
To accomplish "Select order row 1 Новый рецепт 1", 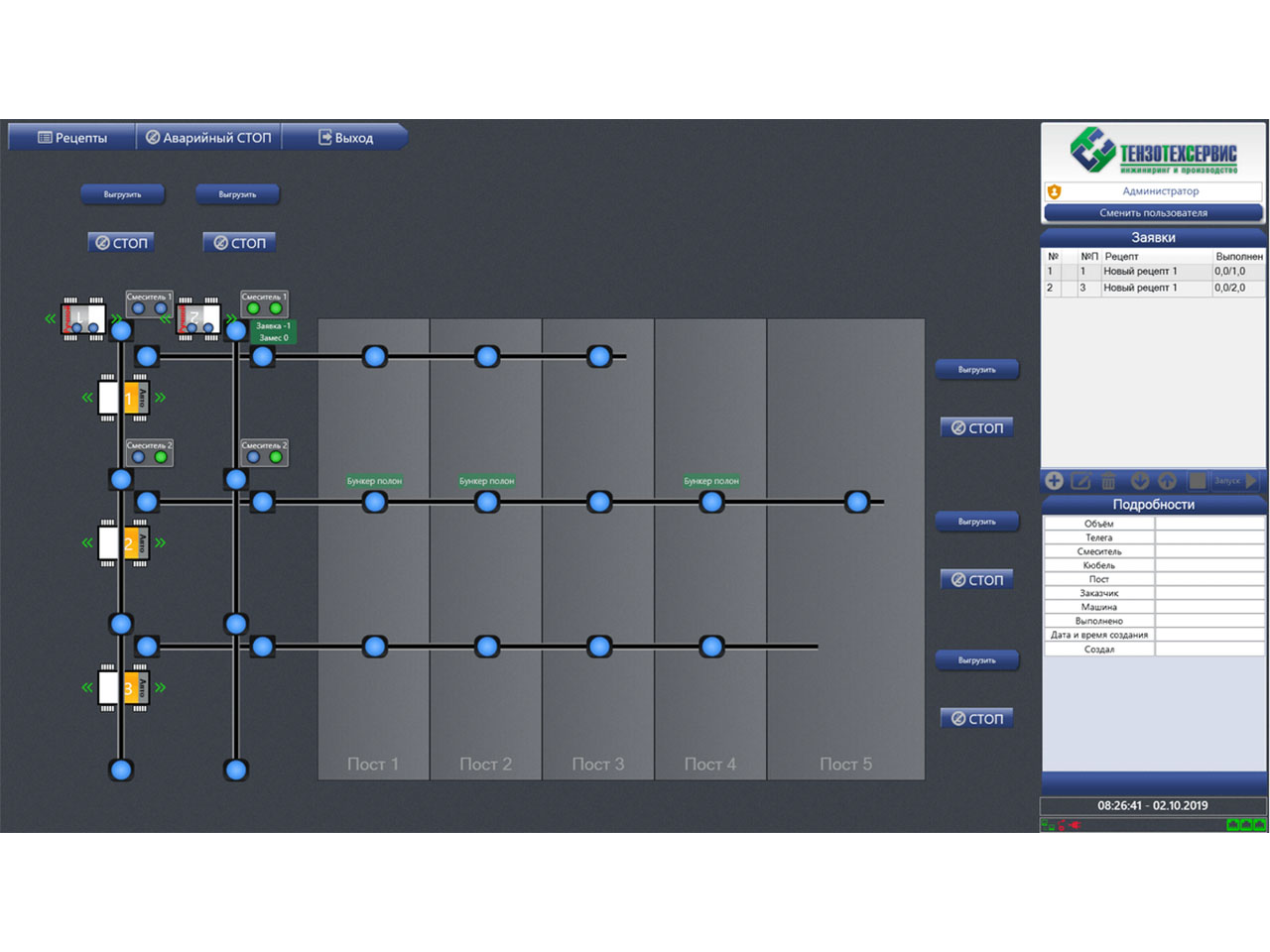I will [1154, 272].
